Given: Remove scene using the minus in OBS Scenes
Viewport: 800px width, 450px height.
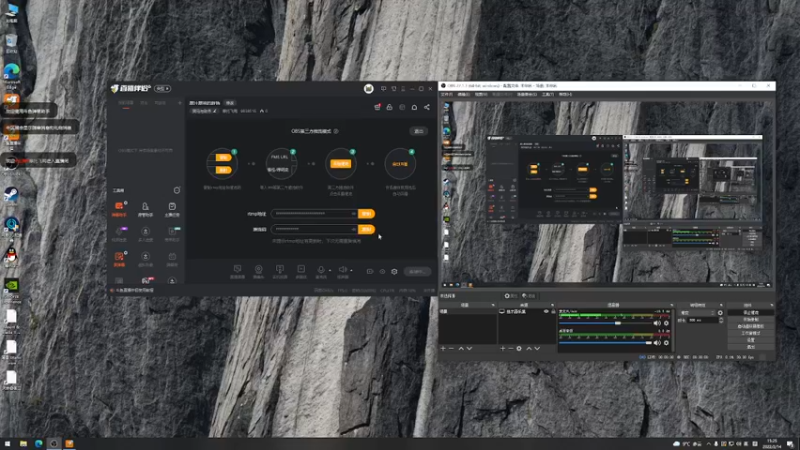Looking at the screenshot, I should click(x=451, y=348).
